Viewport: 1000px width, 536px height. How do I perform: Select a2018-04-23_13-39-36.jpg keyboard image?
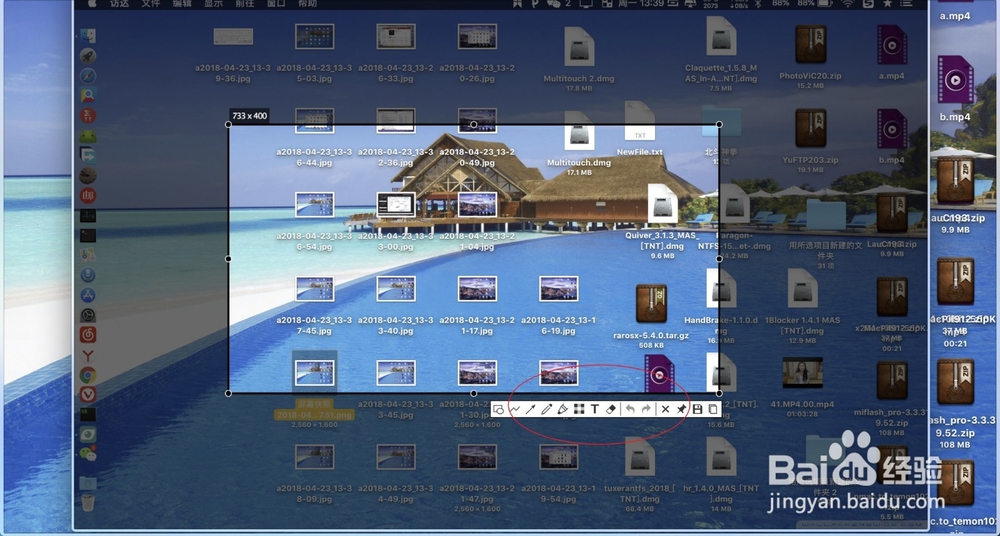tap(233, 36)
